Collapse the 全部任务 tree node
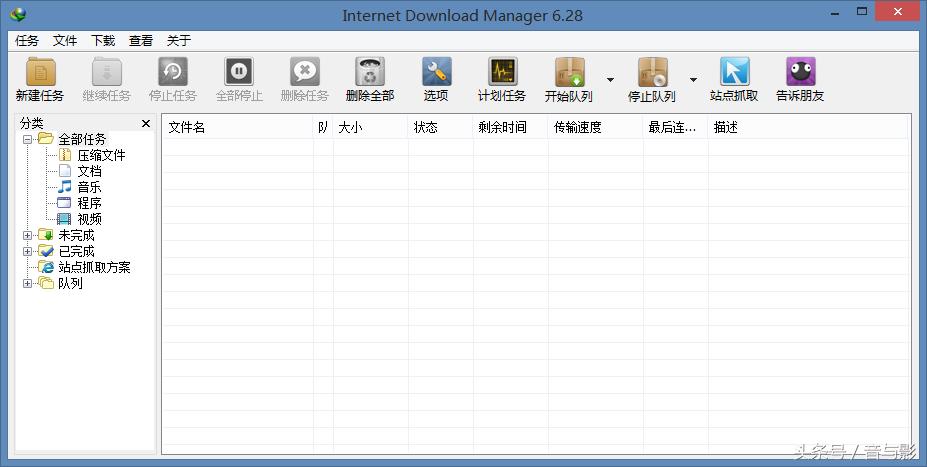 [x=27, y=140]
